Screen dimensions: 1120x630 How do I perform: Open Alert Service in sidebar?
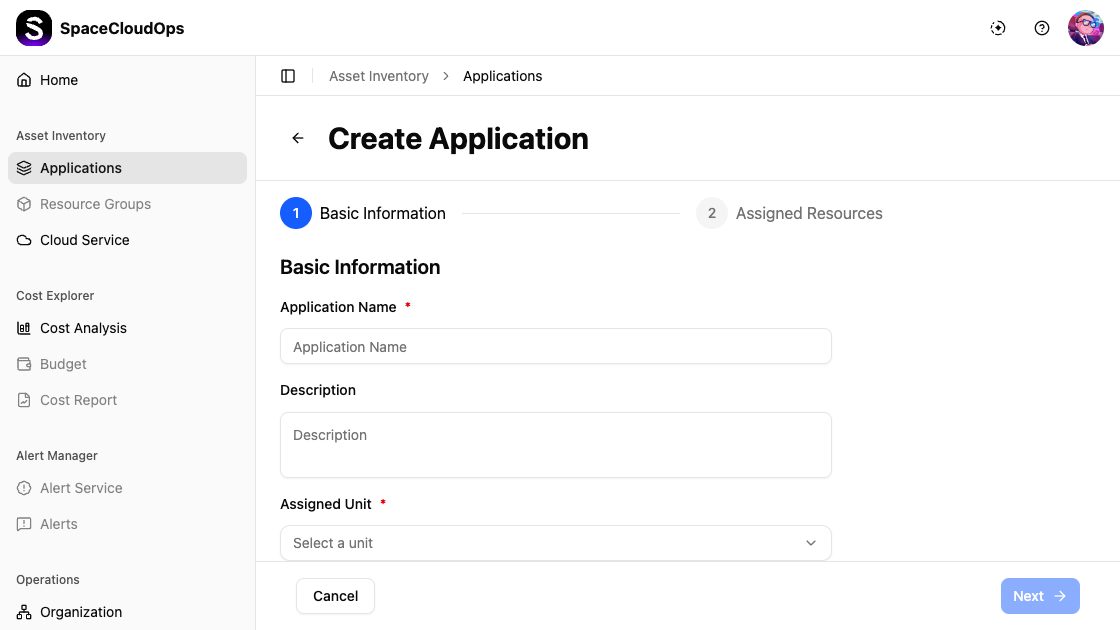click(81, 488)
